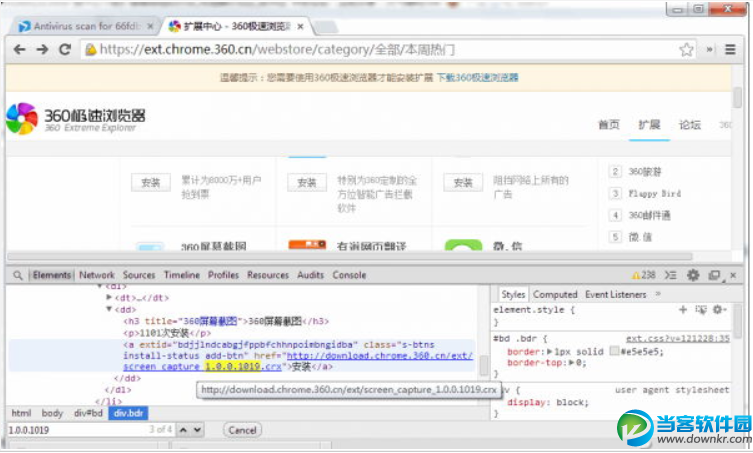
Task: Click the #e5e5e5 border color swatch
Action: (x=614, y=351)
